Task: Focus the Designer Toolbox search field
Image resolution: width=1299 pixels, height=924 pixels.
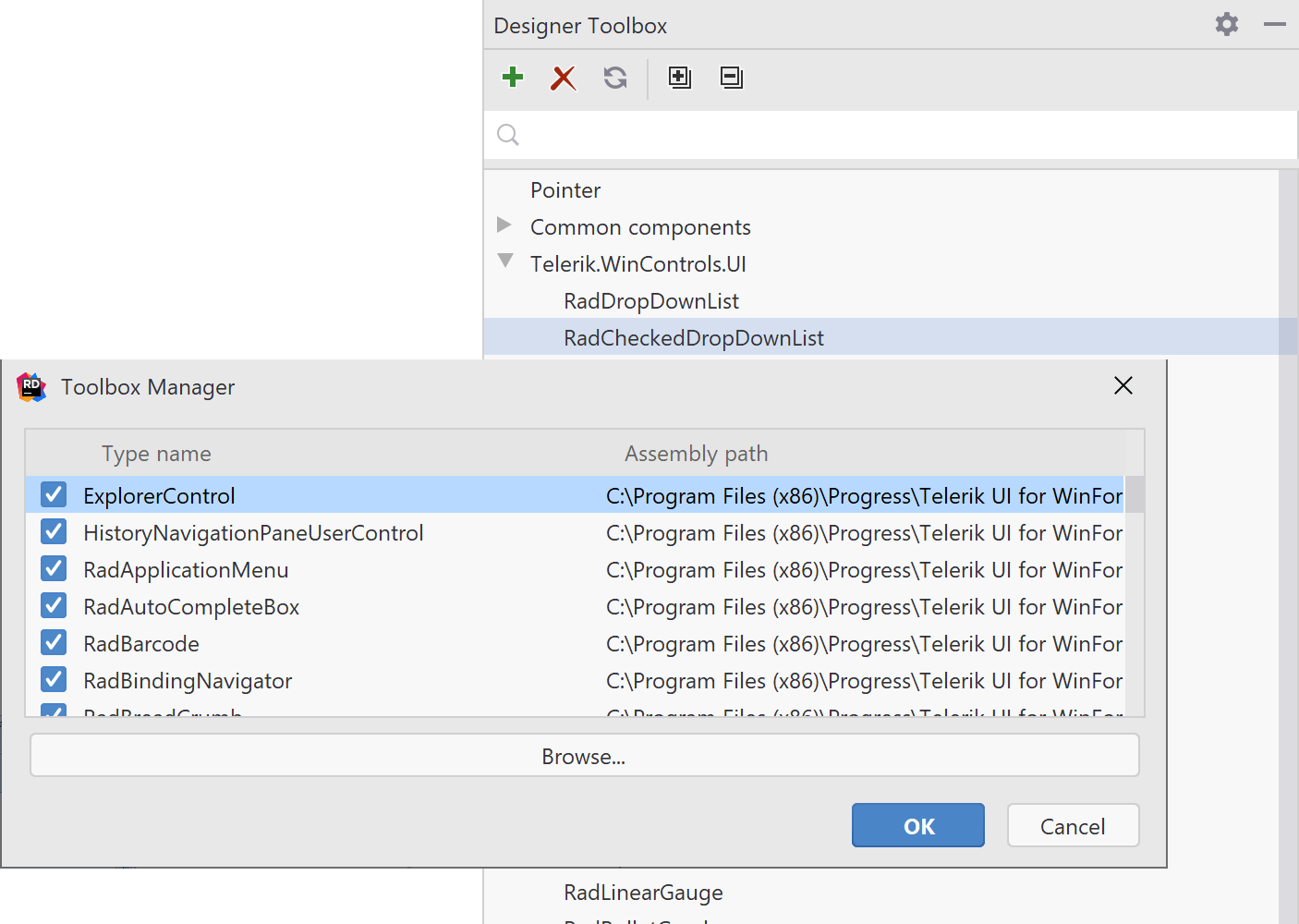Action: pyautogui.click(x=891, y=135)
